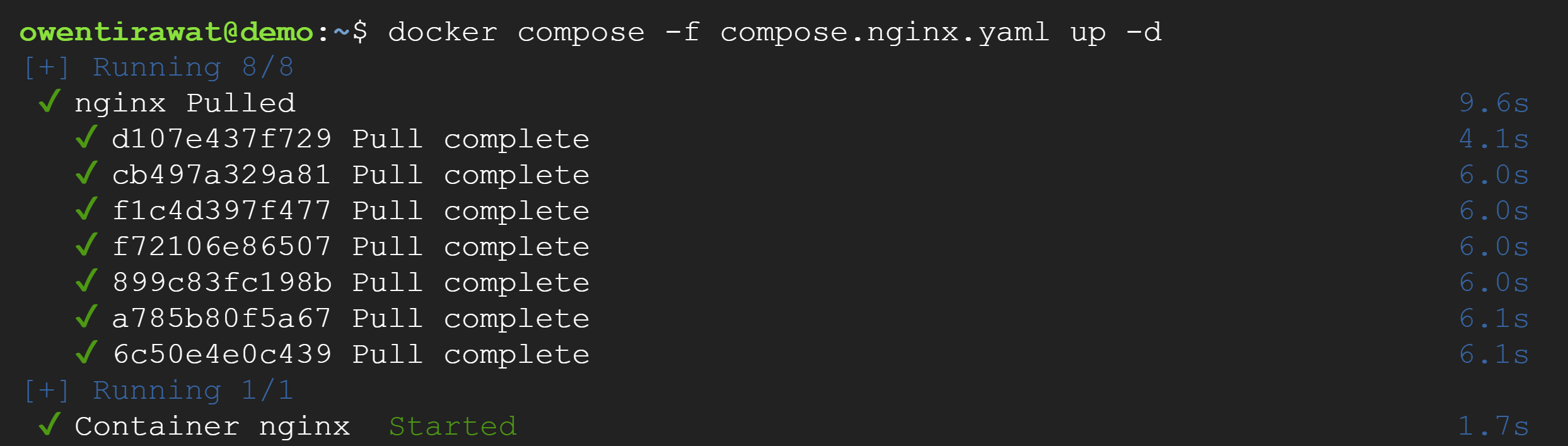Click the owentirawat@demo prompt text
The image size is (1568, 446).
(166, 32)
